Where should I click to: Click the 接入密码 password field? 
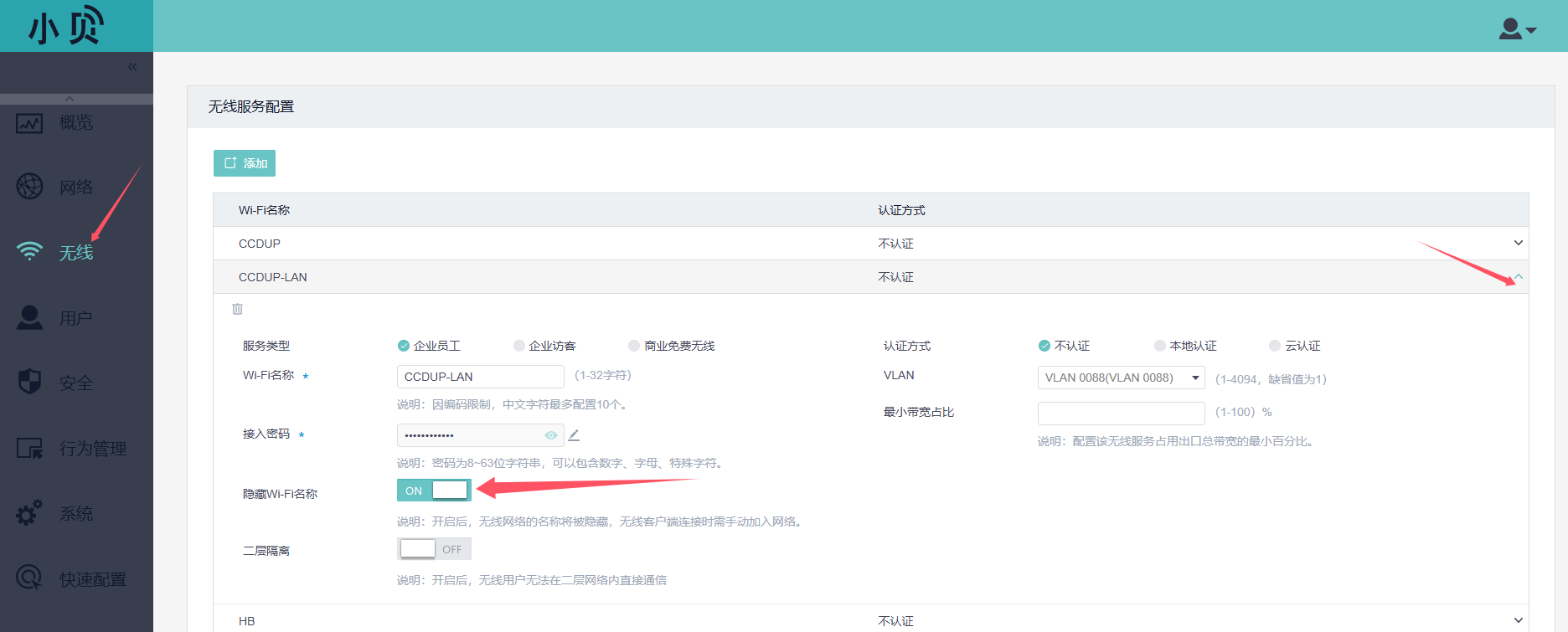[481, 435]
